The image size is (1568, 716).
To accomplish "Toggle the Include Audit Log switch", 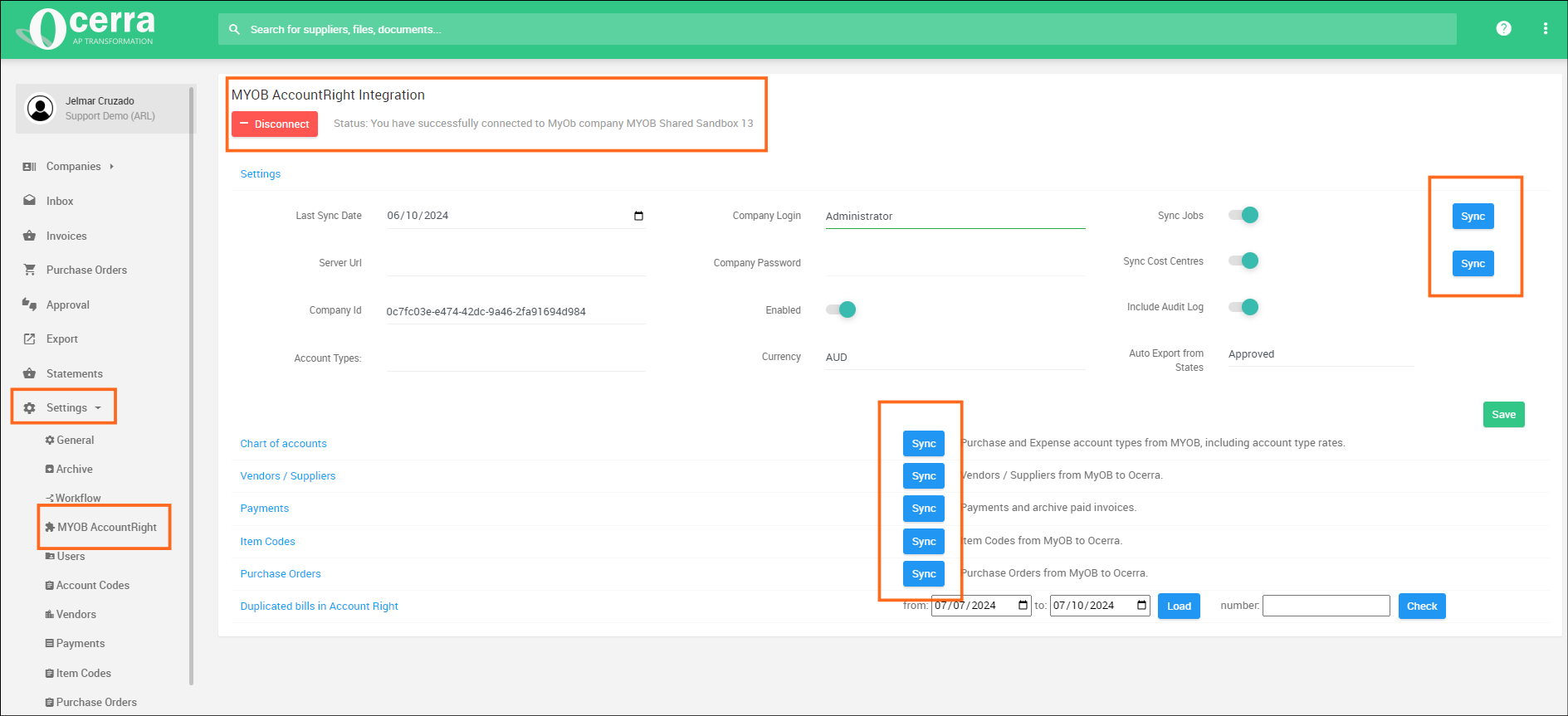I will click(x=1244, y=307).
